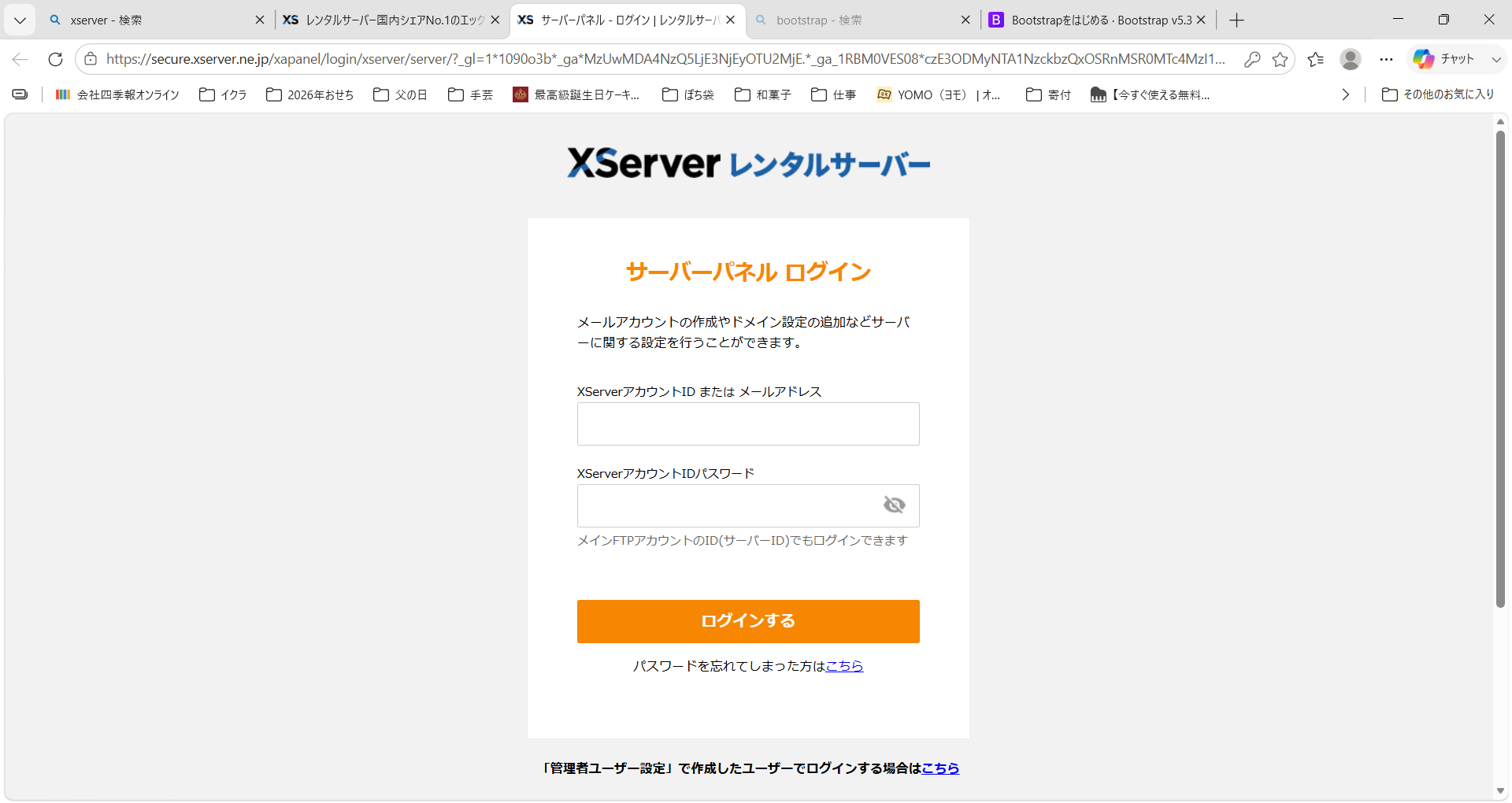Click the ログインする button
Screen dimensions: 1512x803
(x=748, y=621)
